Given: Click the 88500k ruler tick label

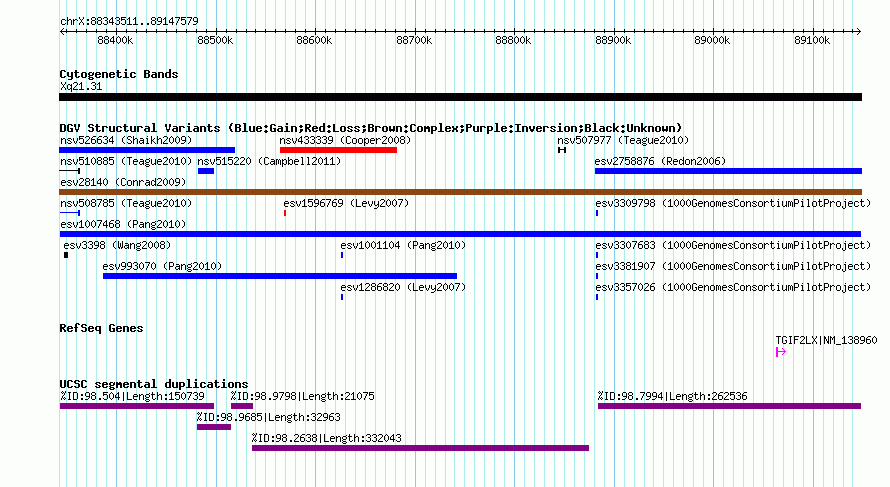Looking at the screenshot, I should click(215, 40).
